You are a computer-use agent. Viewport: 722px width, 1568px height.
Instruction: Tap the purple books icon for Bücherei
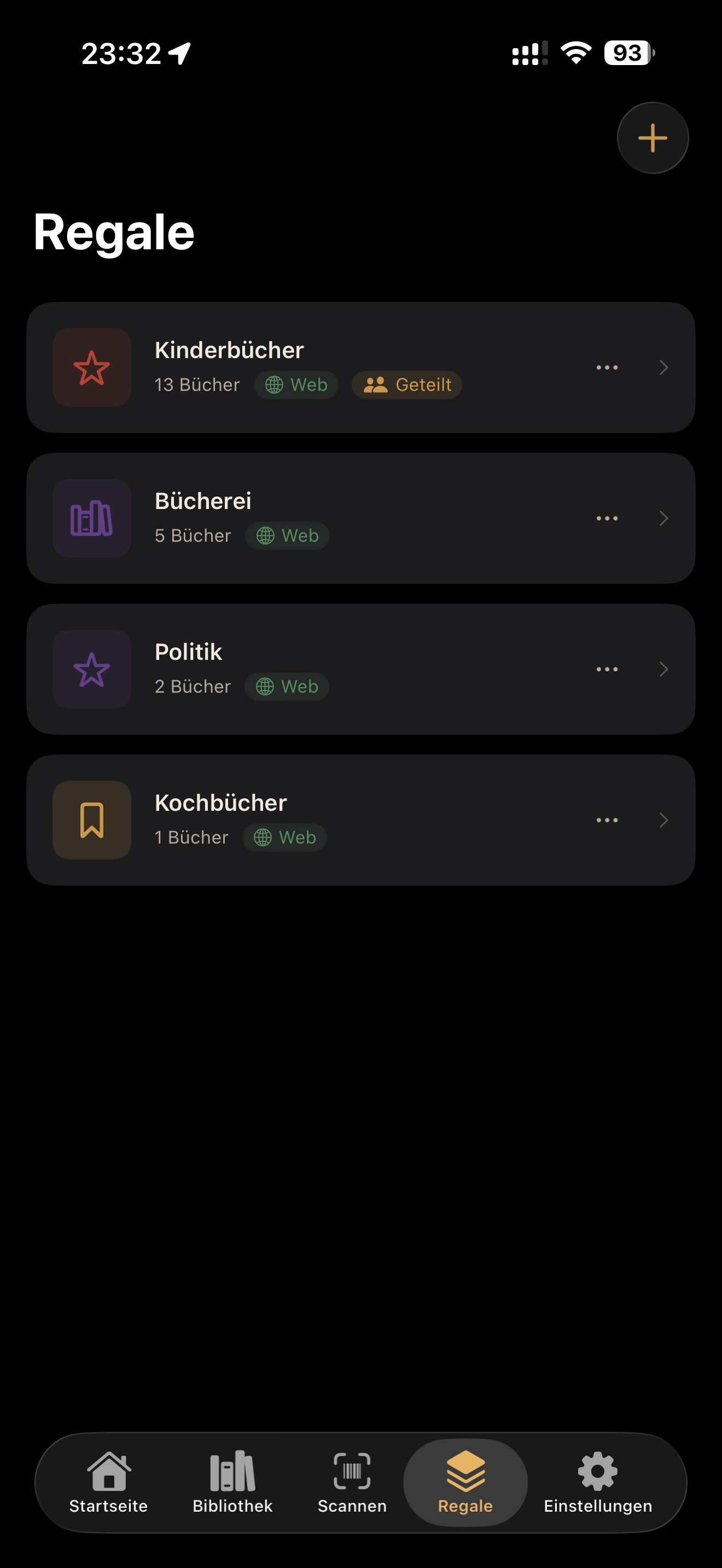[x=92, y=519]
